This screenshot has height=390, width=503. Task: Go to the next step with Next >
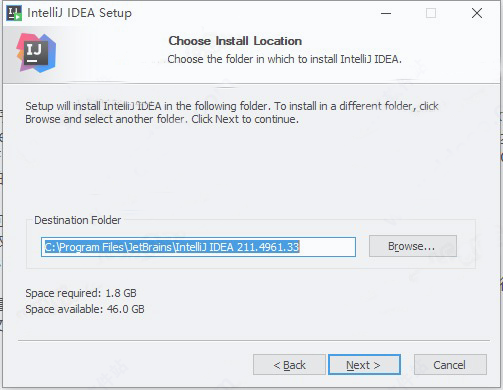point(364,365)
